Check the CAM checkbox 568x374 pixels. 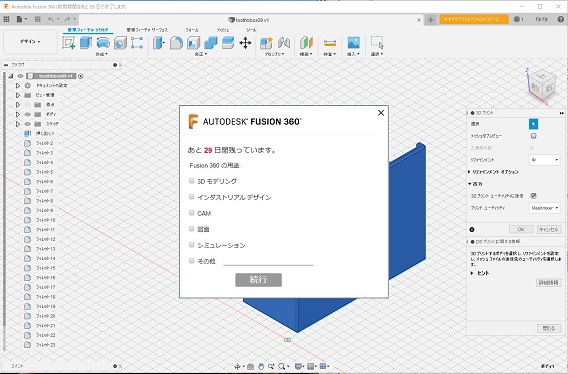tap(192, 212)
